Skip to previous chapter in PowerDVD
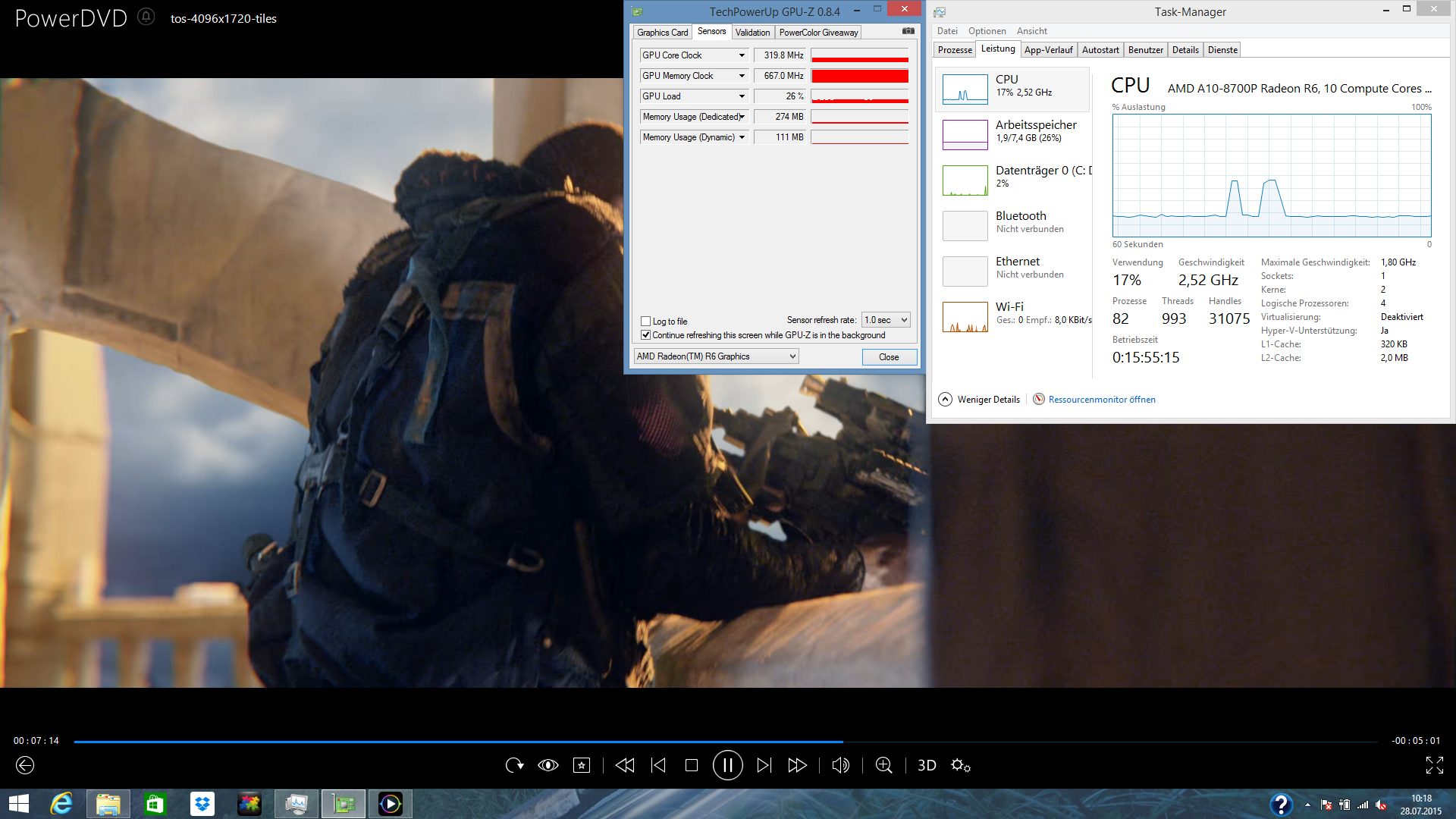Screen dimensions: 1456x819 (658, 765)
